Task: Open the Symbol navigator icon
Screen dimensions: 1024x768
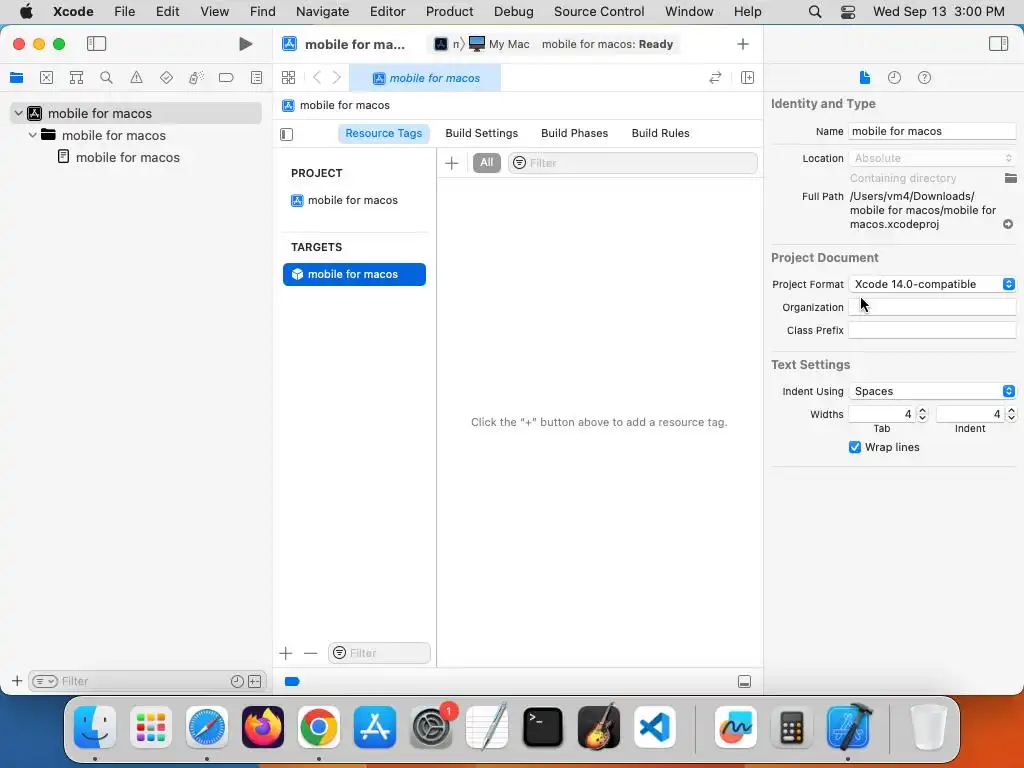Action: (x=76, y=78)
